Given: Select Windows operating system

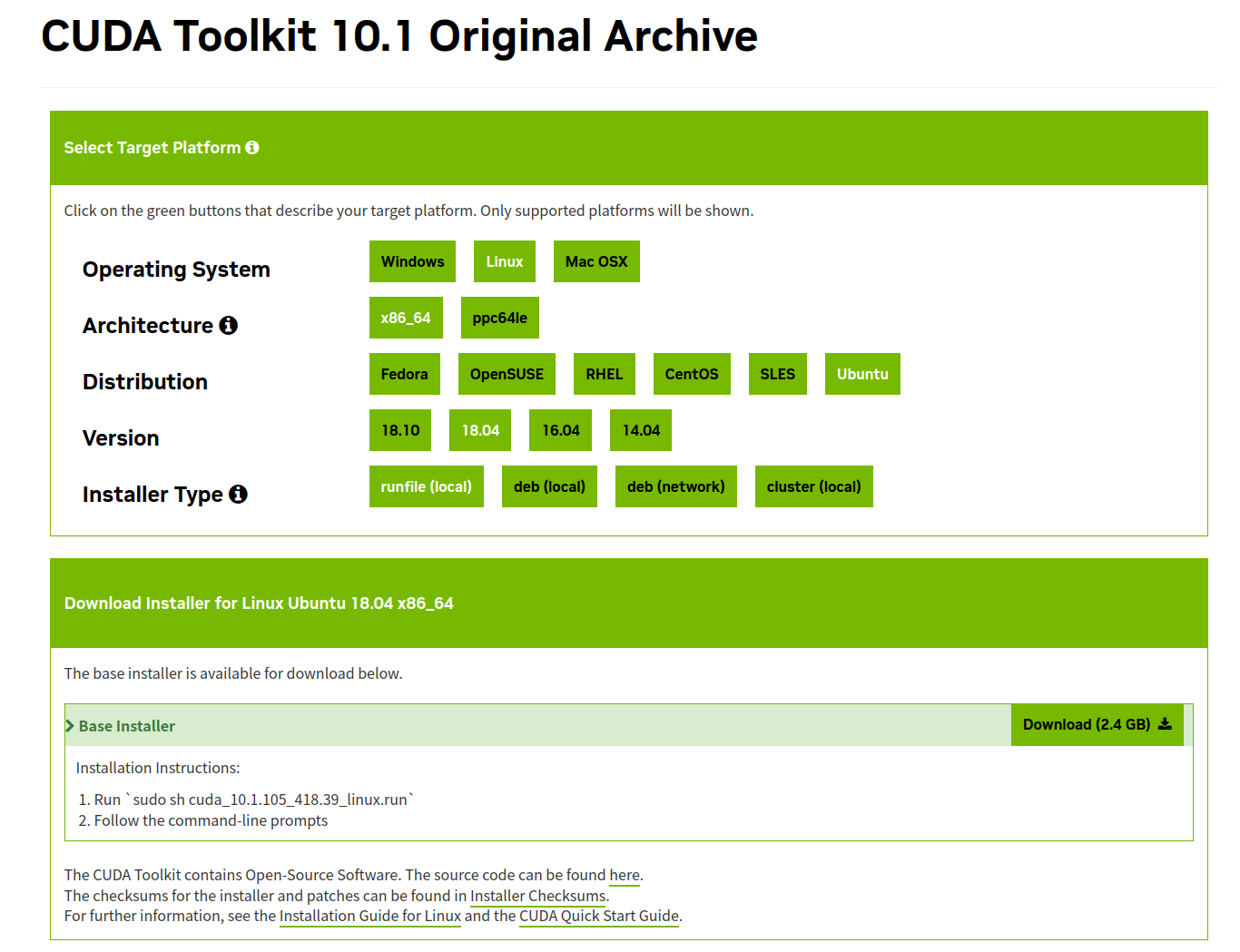Looking at the screenshot, I should (412, 261).
